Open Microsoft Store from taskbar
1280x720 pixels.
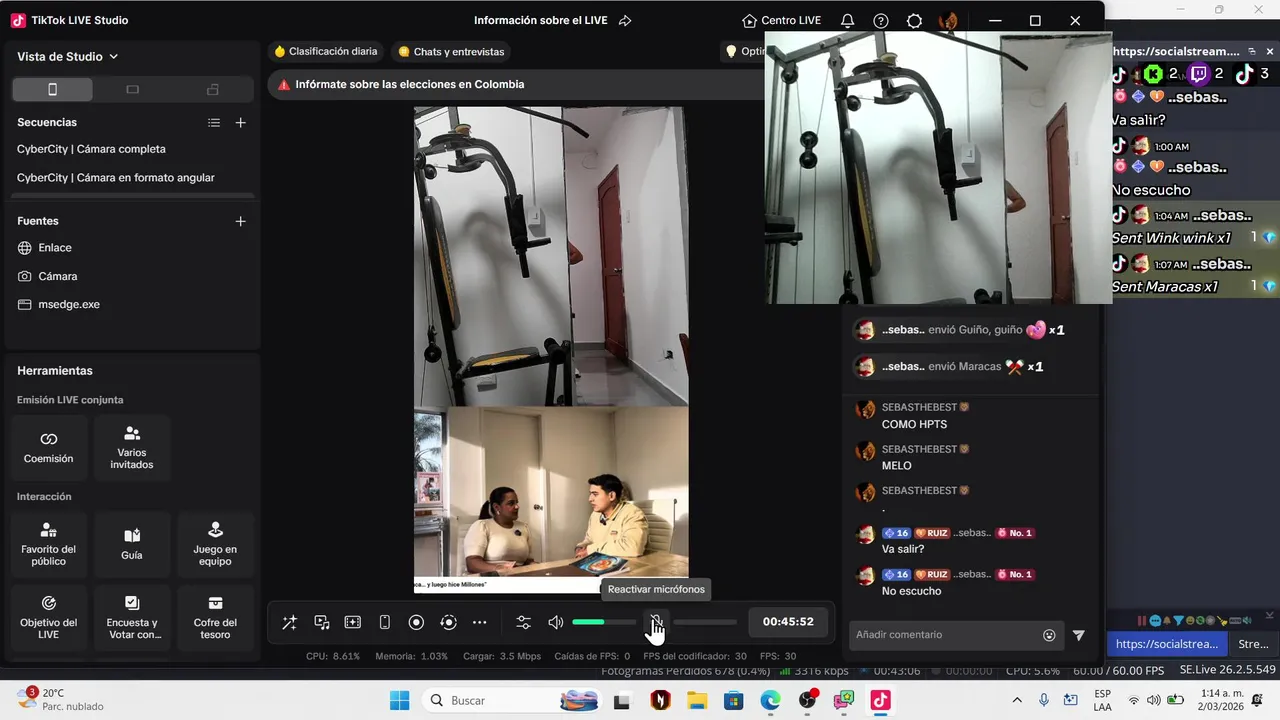[x=733, y=700]
